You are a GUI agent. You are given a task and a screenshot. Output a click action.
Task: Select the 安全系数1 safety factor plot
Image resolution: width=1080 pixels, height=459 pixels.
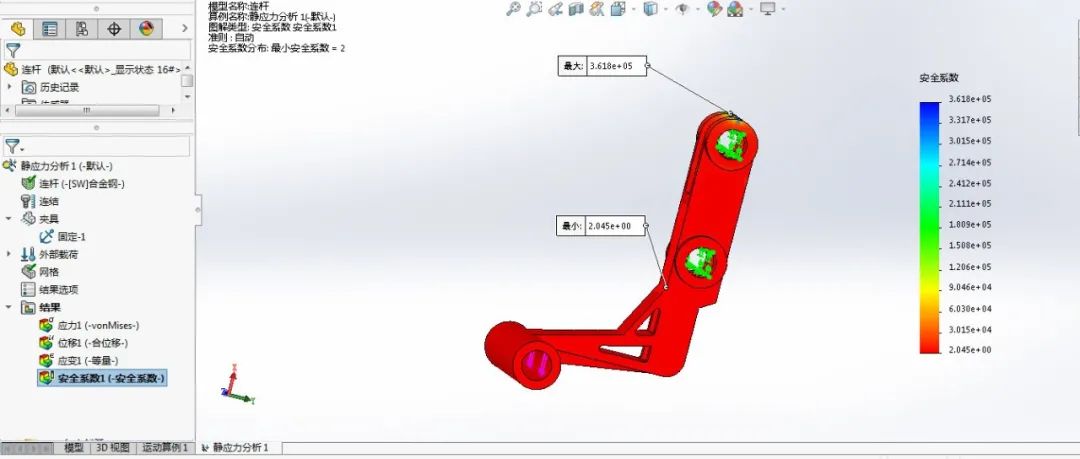pos(101,378)
